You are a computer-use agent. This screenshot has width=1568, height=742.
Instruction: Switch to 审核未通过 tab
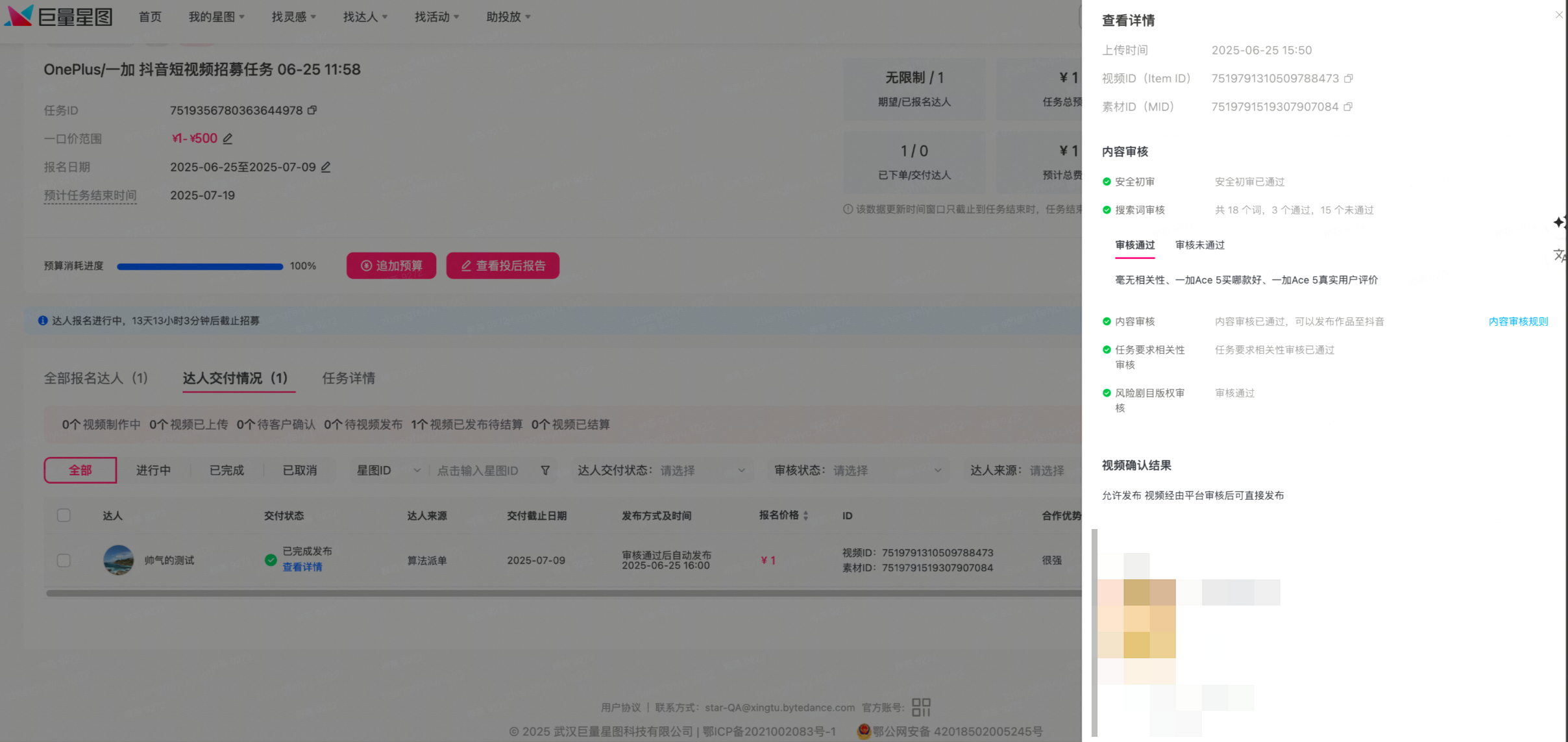coord(1199,245)
